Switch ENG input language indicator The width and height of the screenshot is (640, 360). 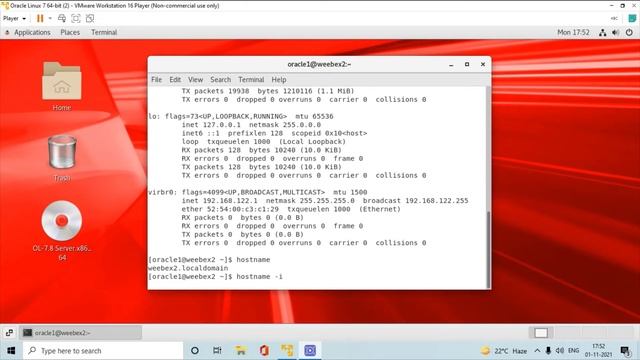(x=573, y=351)
